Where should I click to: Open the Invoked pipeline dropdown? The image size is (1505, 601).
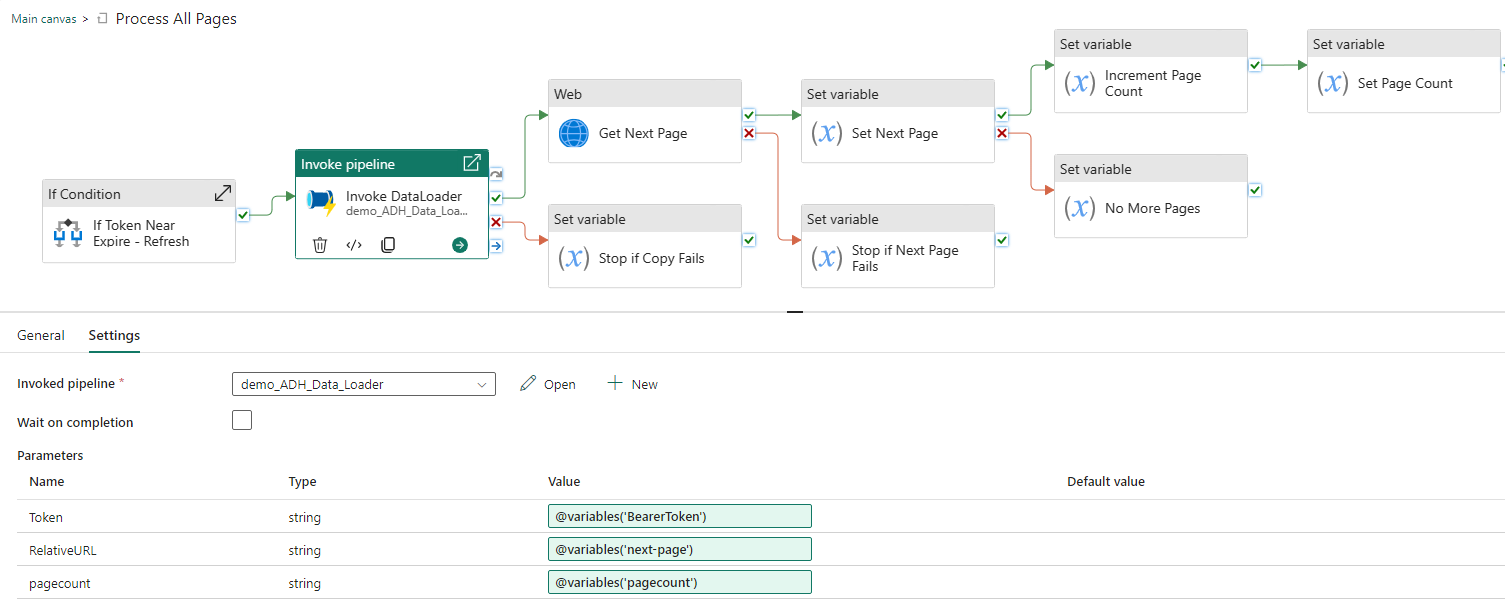coord(364,384)
